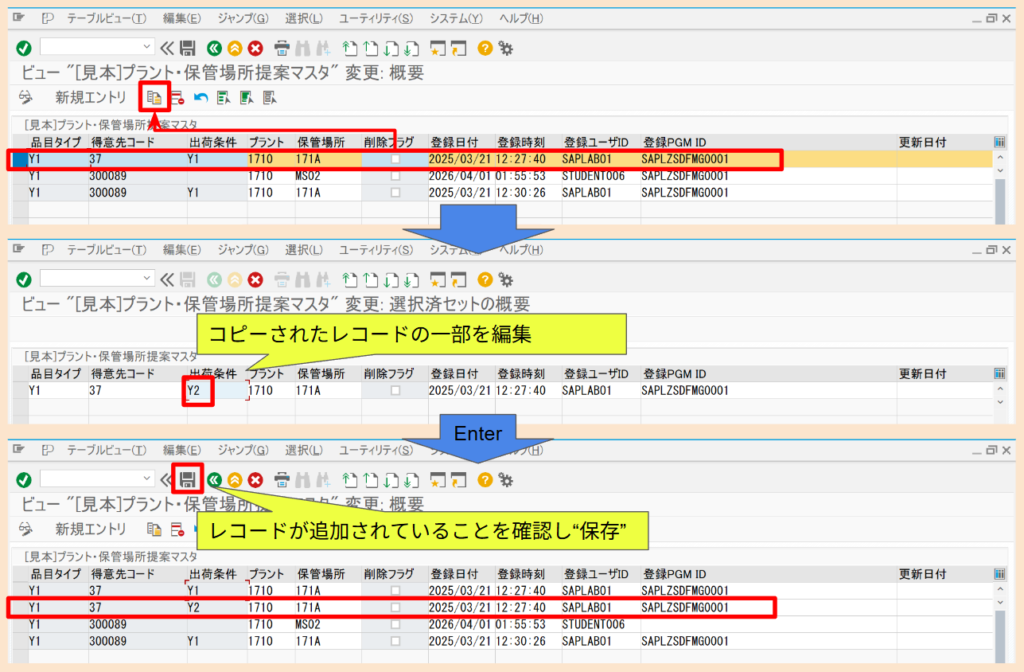Image resolution: width=1024 pixels, height=672 pixels.
Task: Click the Copy As icon in top window
Action: 154,97
